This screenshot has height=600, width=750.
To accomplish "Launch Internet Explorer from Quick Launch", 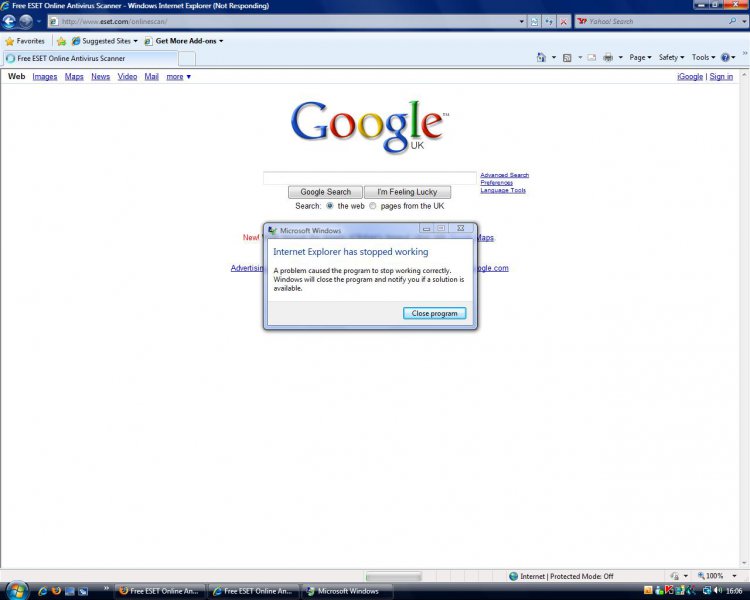I will pyautogui.click(x=43, y=591).
